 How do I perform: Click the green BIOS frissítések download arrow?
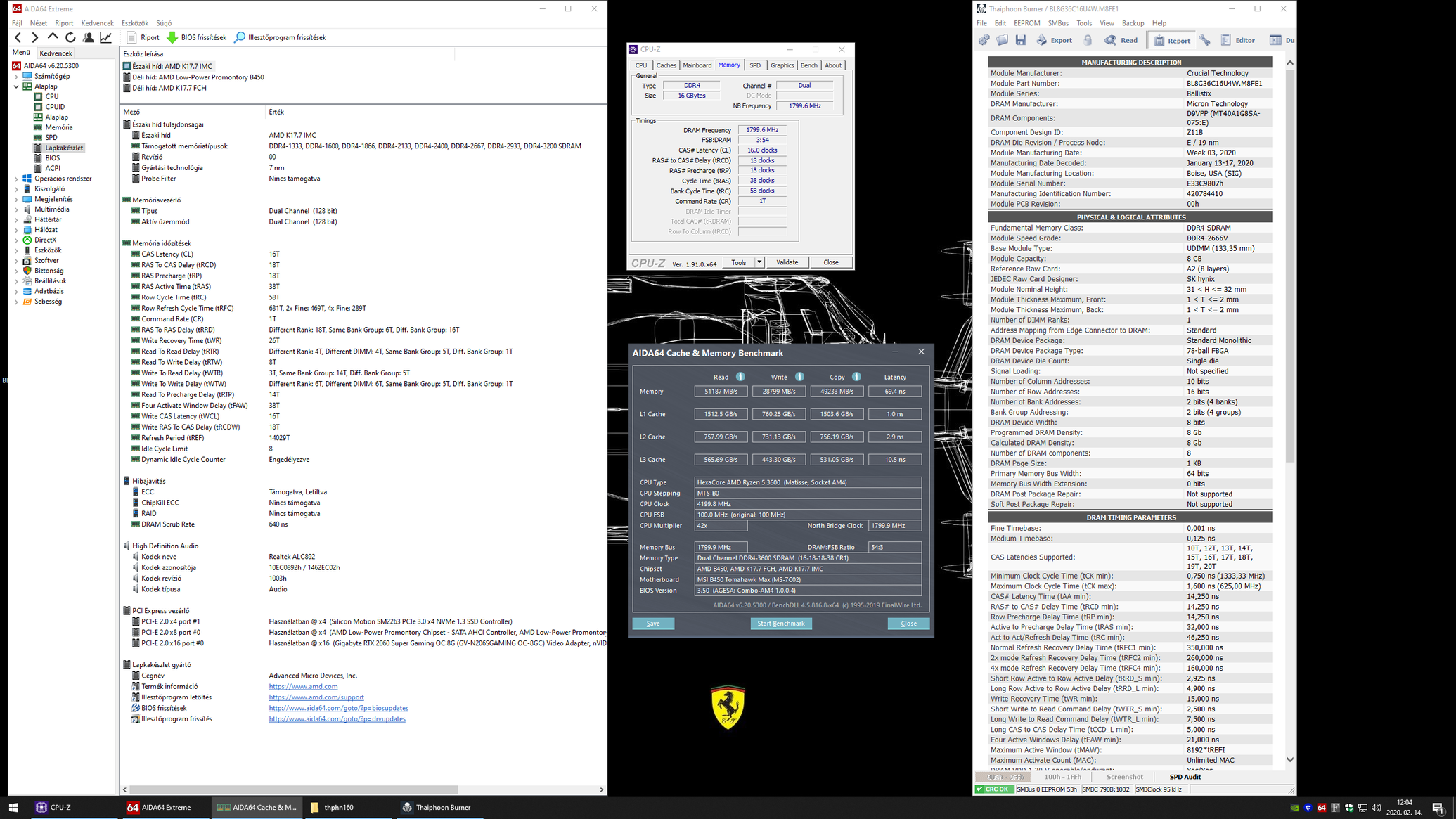172,37
